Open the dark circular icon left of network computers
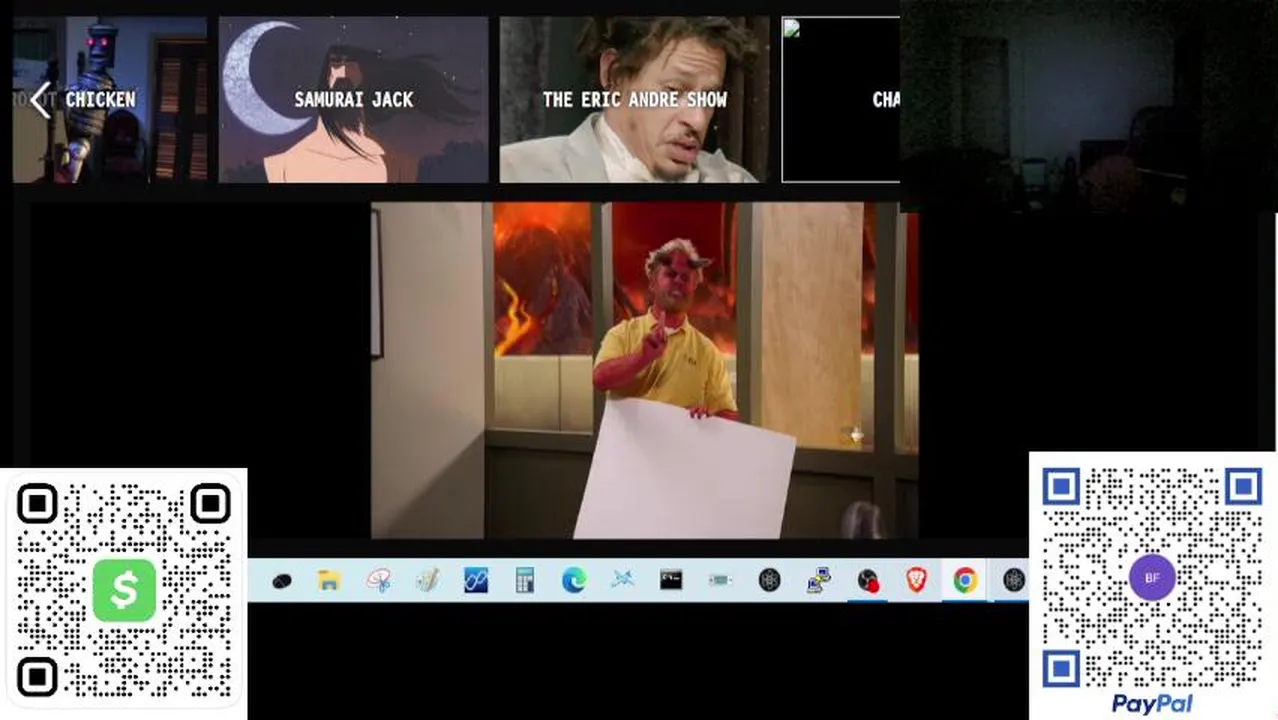1278x720 pixels. 769,580
